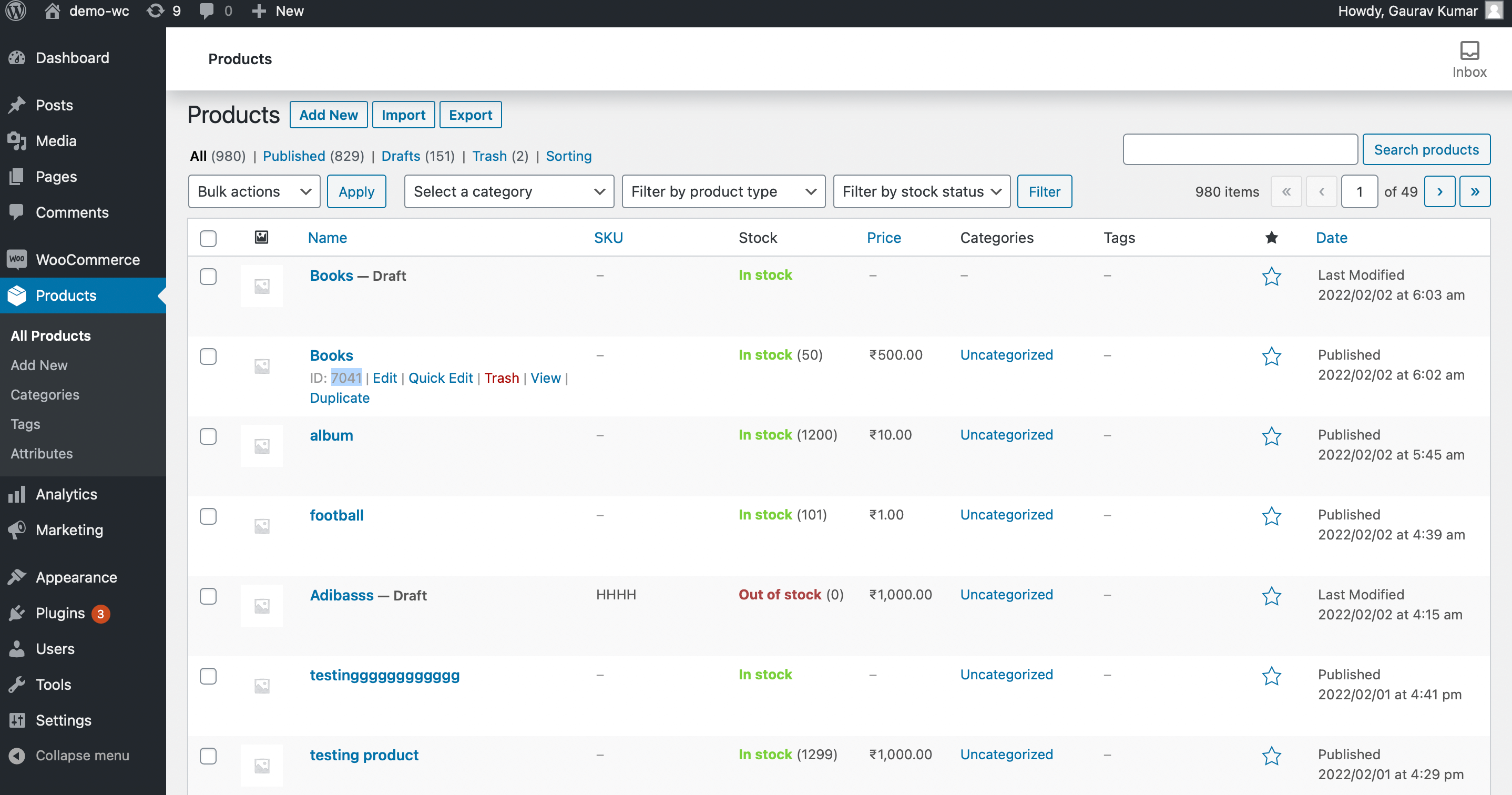Toggle featured star for football product
The width and height of the screenshot is (1512, 795).
click(1271, 516)
